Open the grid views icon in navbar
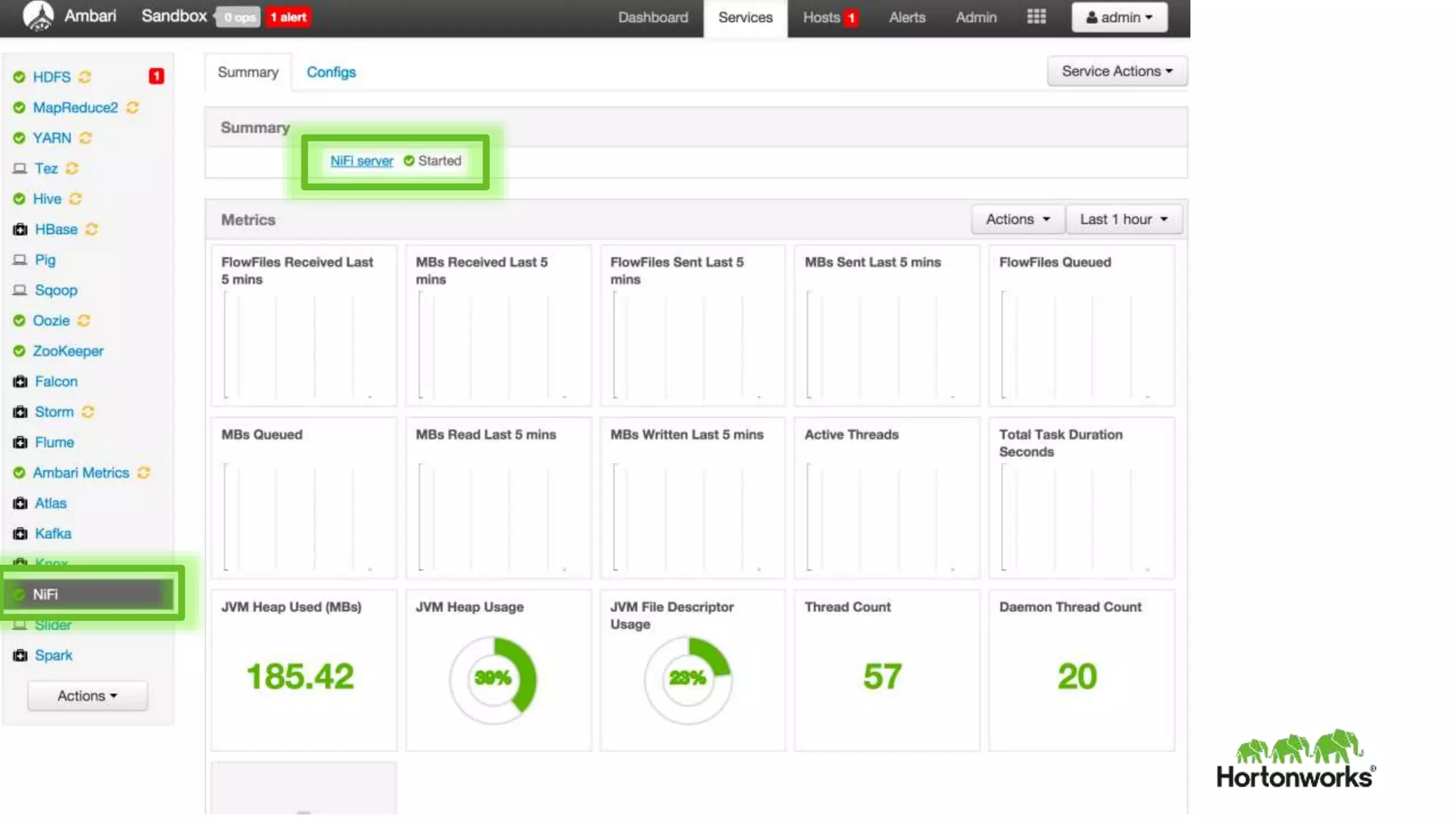The height and width of the screenshot is (819, 1456). (1036, 16)
